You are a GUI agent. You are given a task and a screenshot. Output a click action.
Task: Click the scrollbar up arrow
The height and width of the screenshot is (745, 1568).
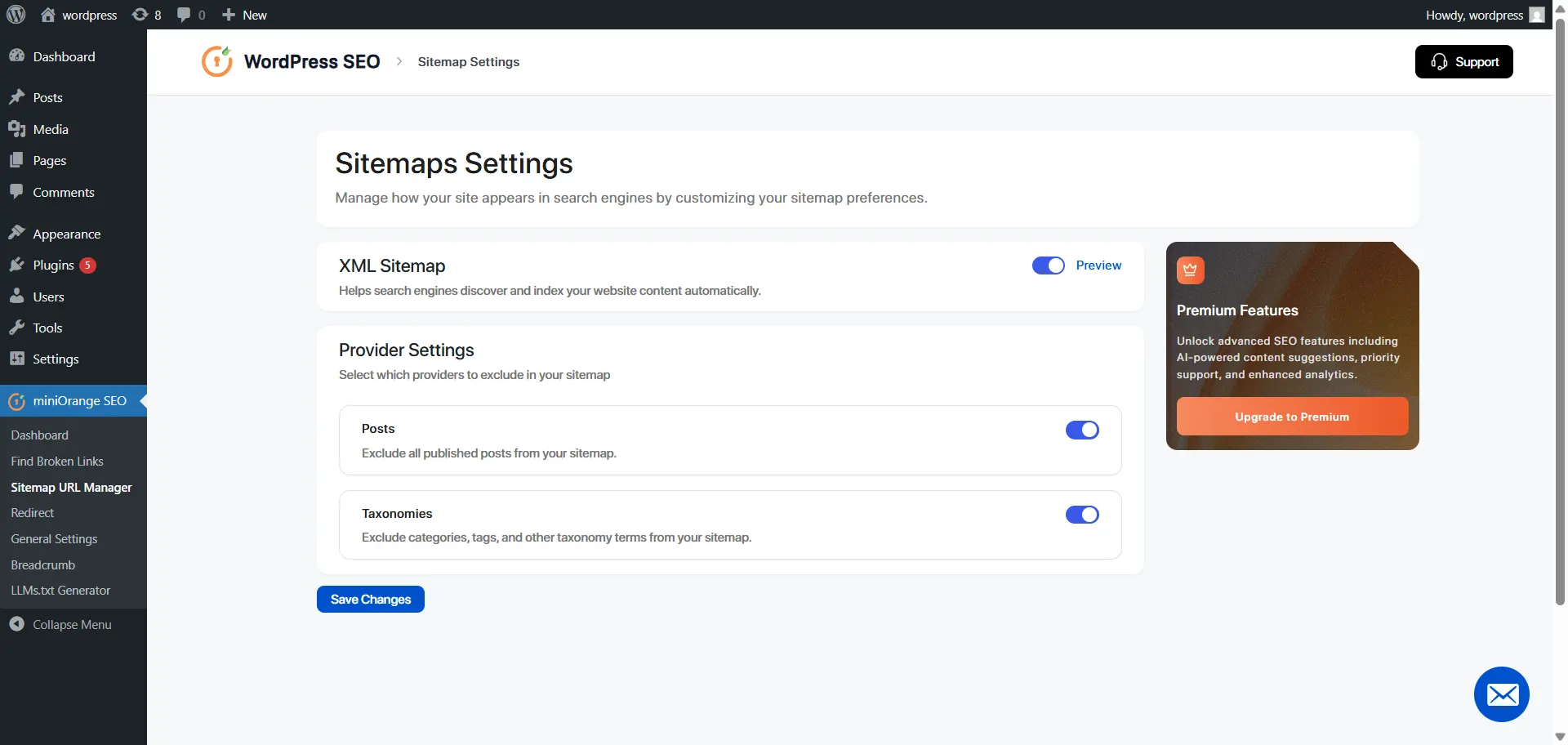(x=1560, y=8)
